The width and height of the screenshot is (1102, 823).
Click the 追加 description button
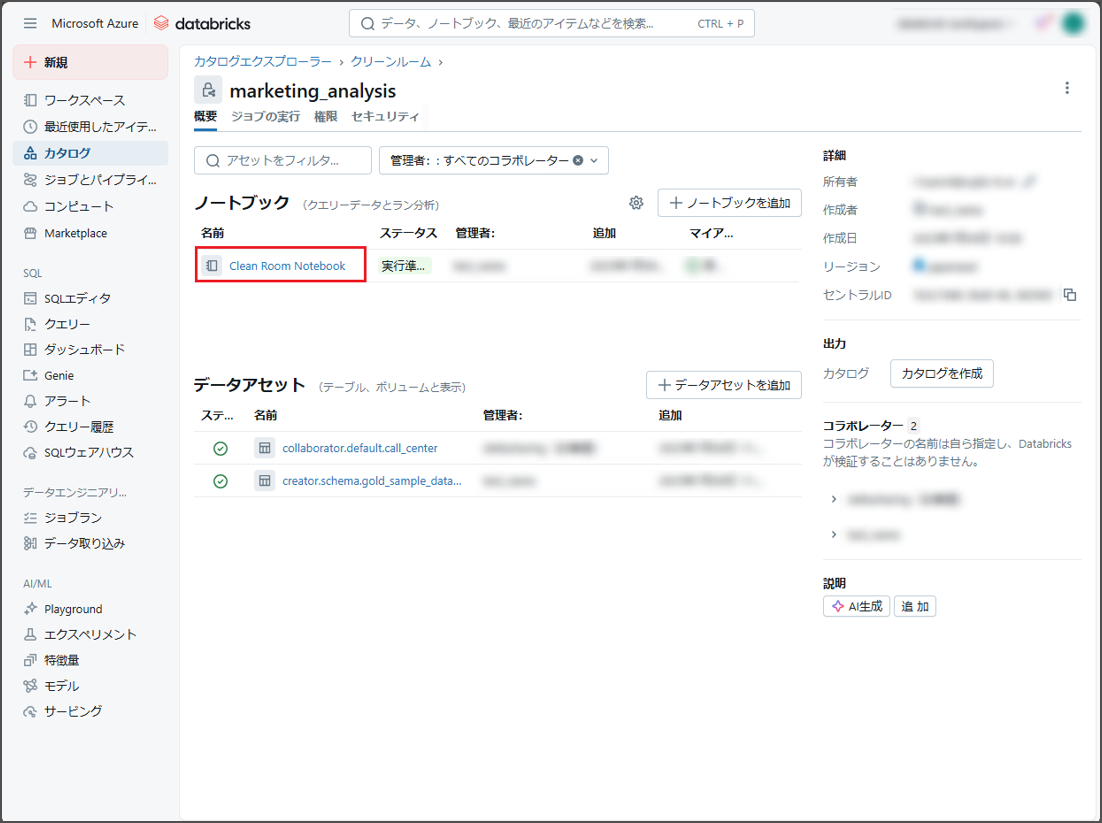pyautogui.click(x=915, y=607)
